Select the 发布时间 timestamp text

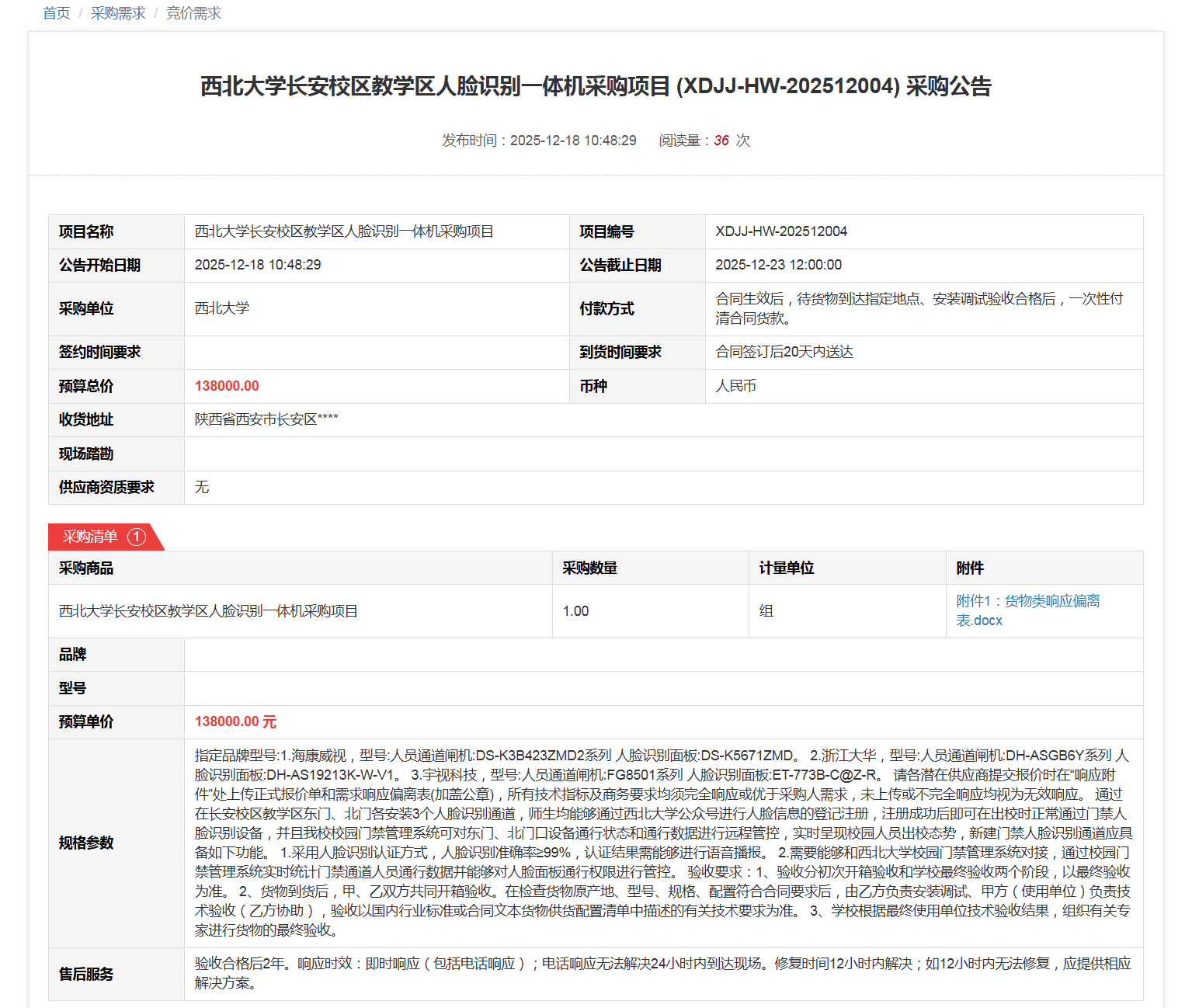[539, 141]
